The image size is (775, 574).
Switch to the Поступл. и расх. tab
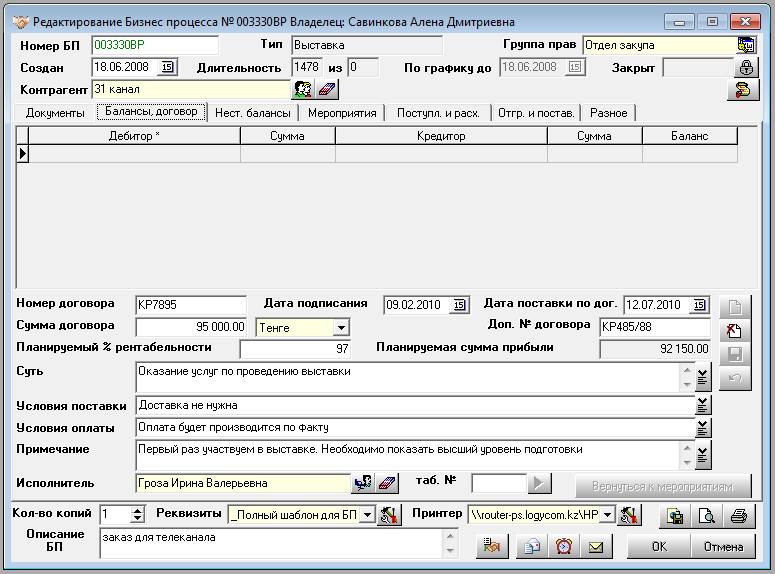[438, 113]
